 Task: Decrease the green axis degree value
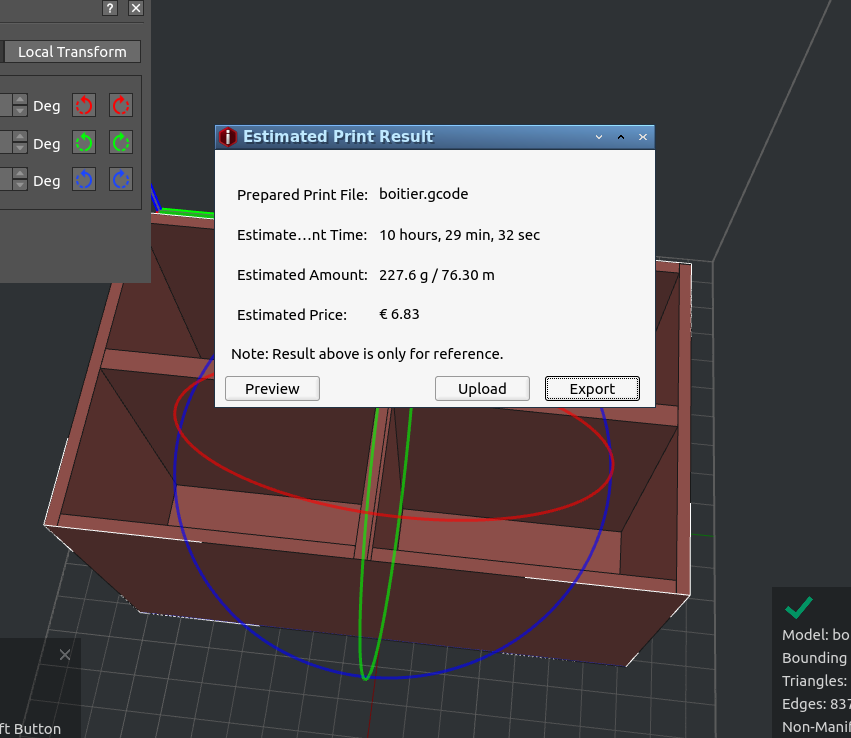click(x=20, y=148)
